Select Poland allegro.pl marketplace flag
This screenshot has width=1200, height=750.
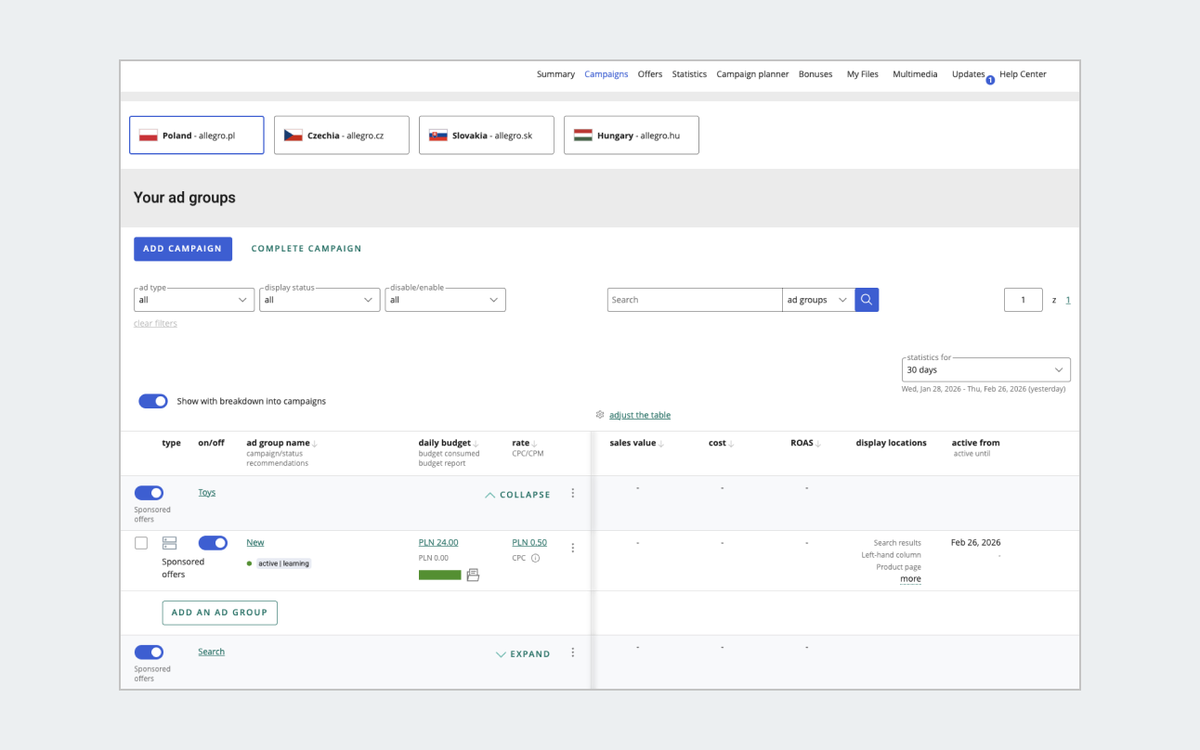pos(196,134)
